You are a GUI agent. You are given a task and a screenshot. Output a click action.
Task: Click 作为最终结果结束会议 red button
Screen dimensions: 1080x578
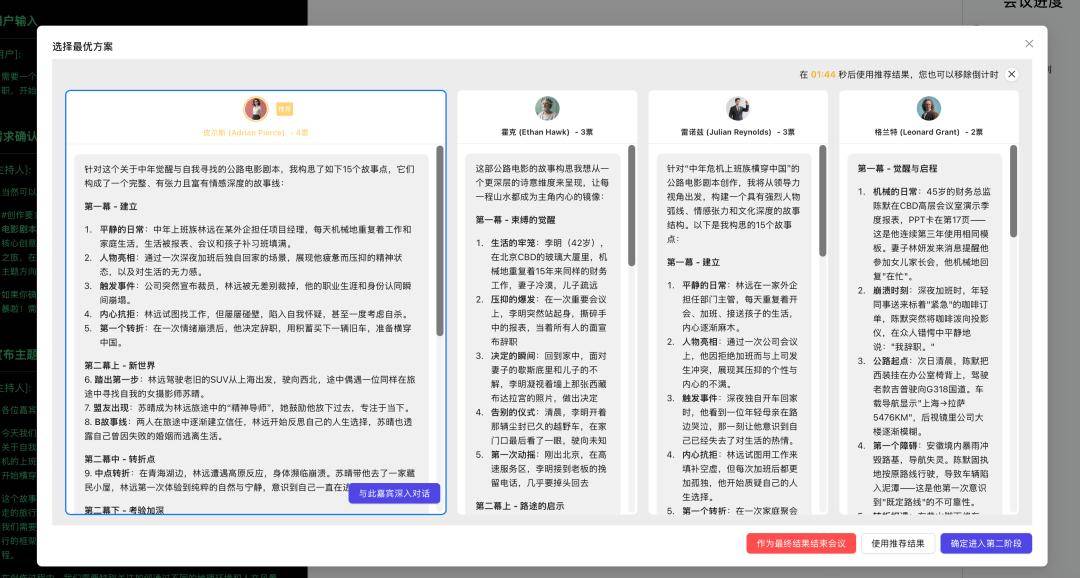click(x=801, y=543)
